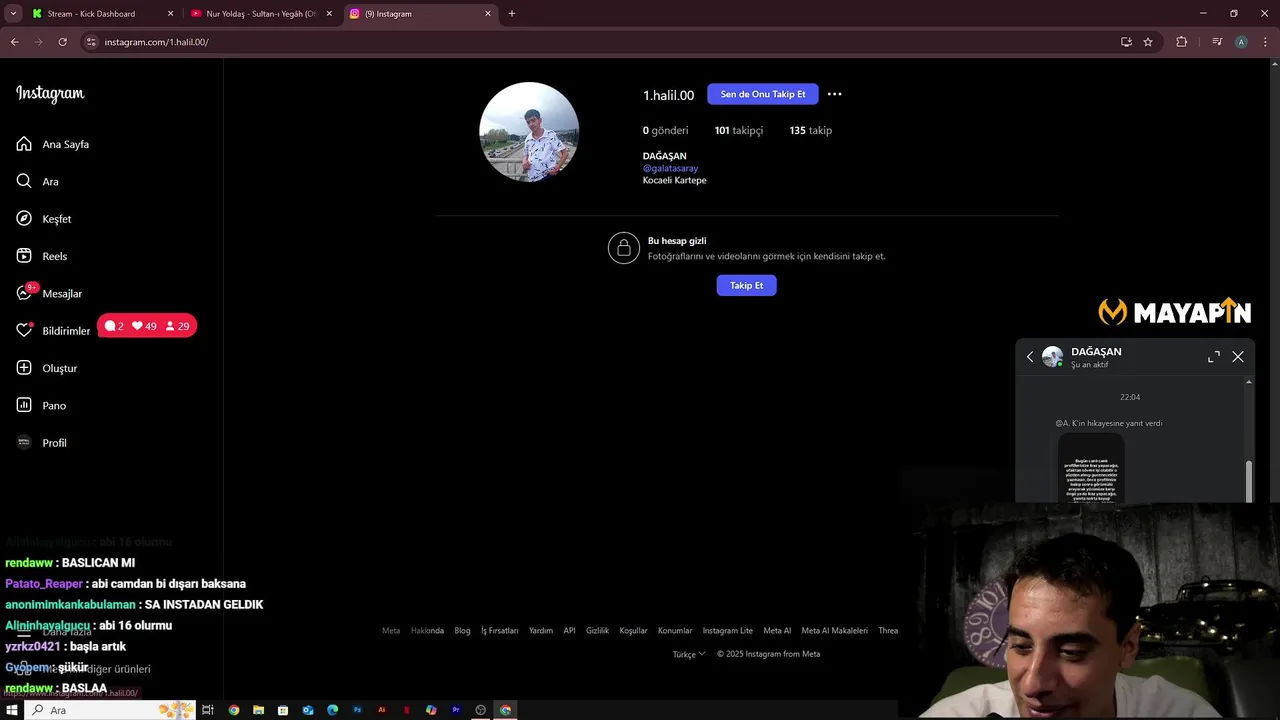Select the (9) Instagram tab
1280x720 pixels.
[x=420, y=14]
